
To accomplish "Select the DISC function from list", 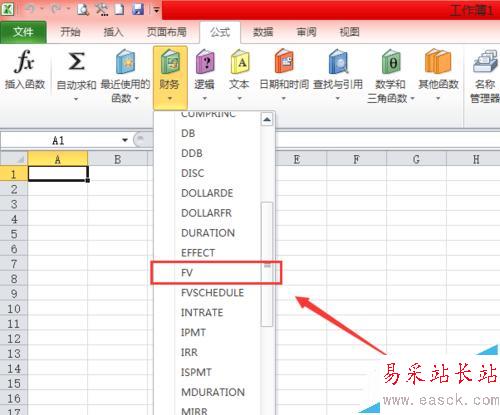I will pos(207,173).
